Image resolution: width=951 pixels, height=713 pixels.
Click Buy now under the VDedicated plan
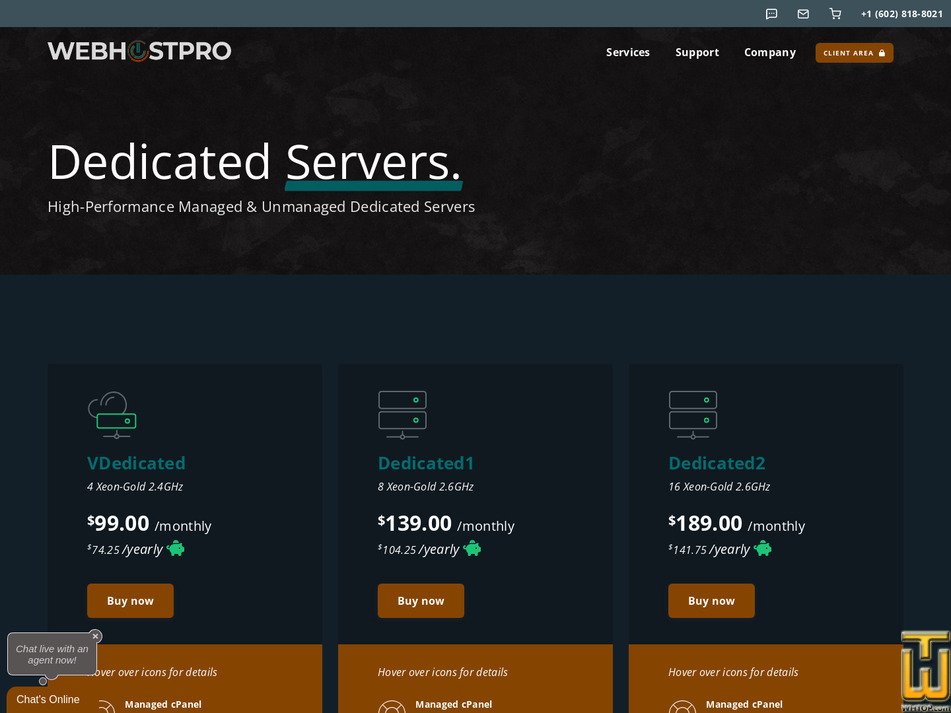130,600
